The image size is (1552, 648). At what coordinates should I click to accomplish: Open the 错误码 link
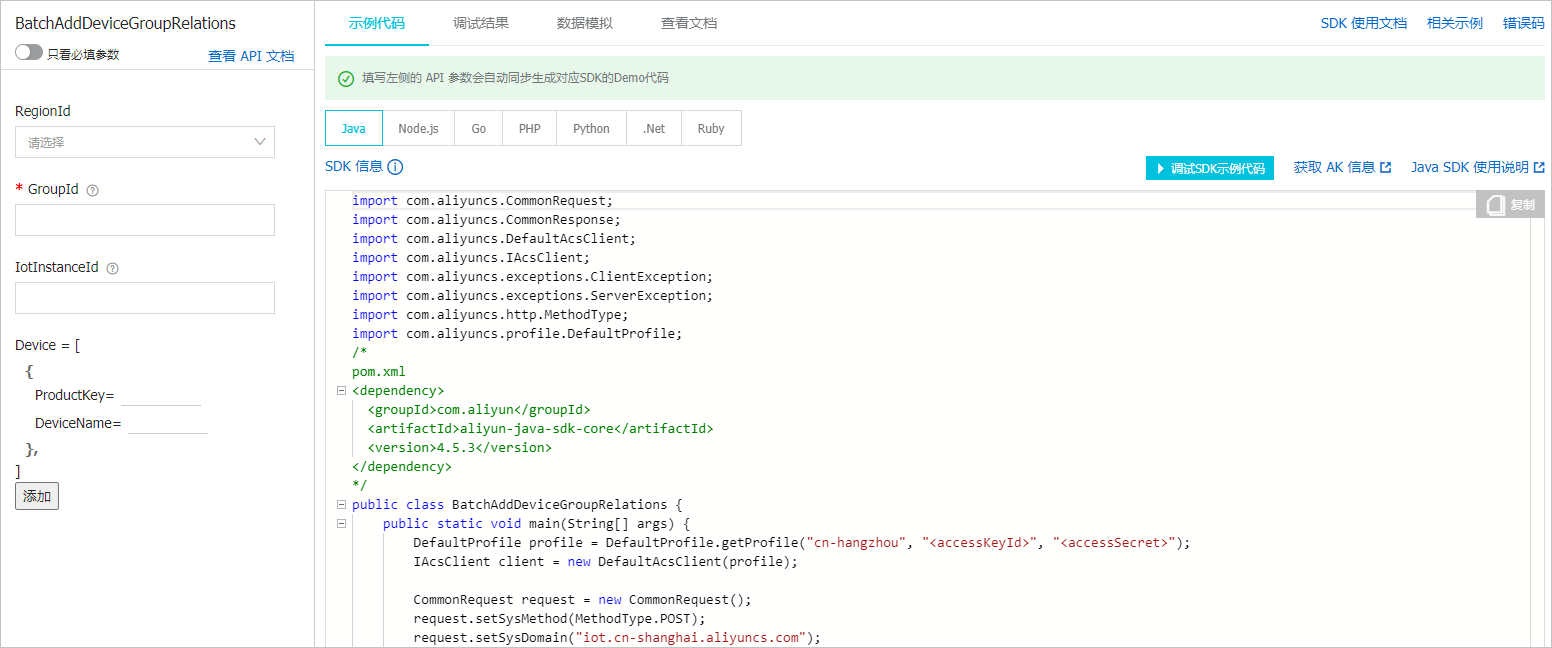(1524, 23)
